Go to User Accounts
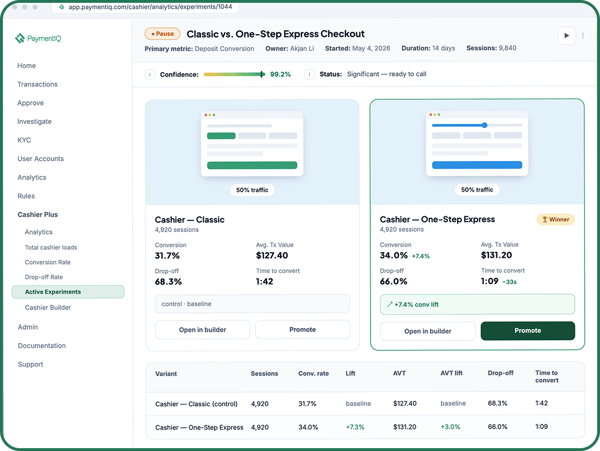Image resolution: width=600 pixels, height=451 pixels. coord(41,159)
